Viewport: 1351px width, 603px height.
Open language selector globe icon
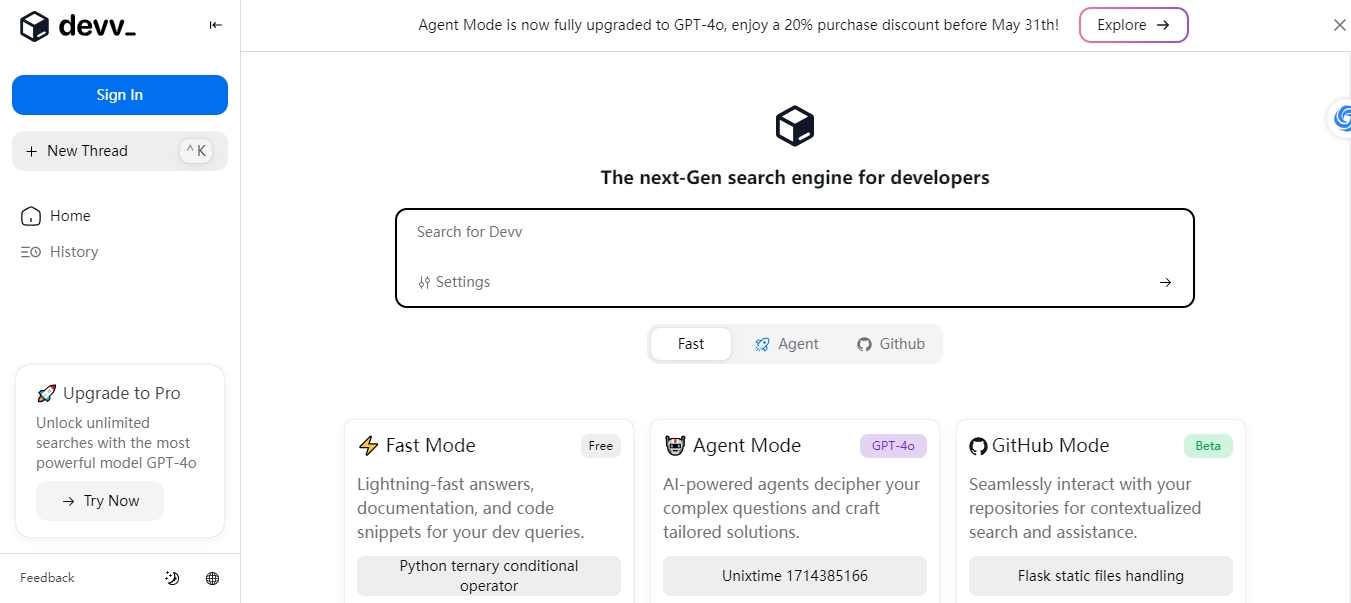click(x=212, y=578)
